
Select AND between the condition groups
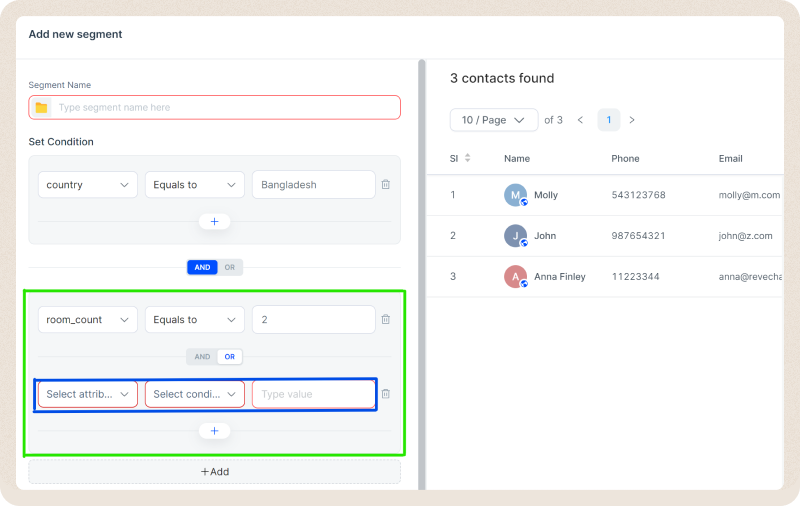click(202, 267)
